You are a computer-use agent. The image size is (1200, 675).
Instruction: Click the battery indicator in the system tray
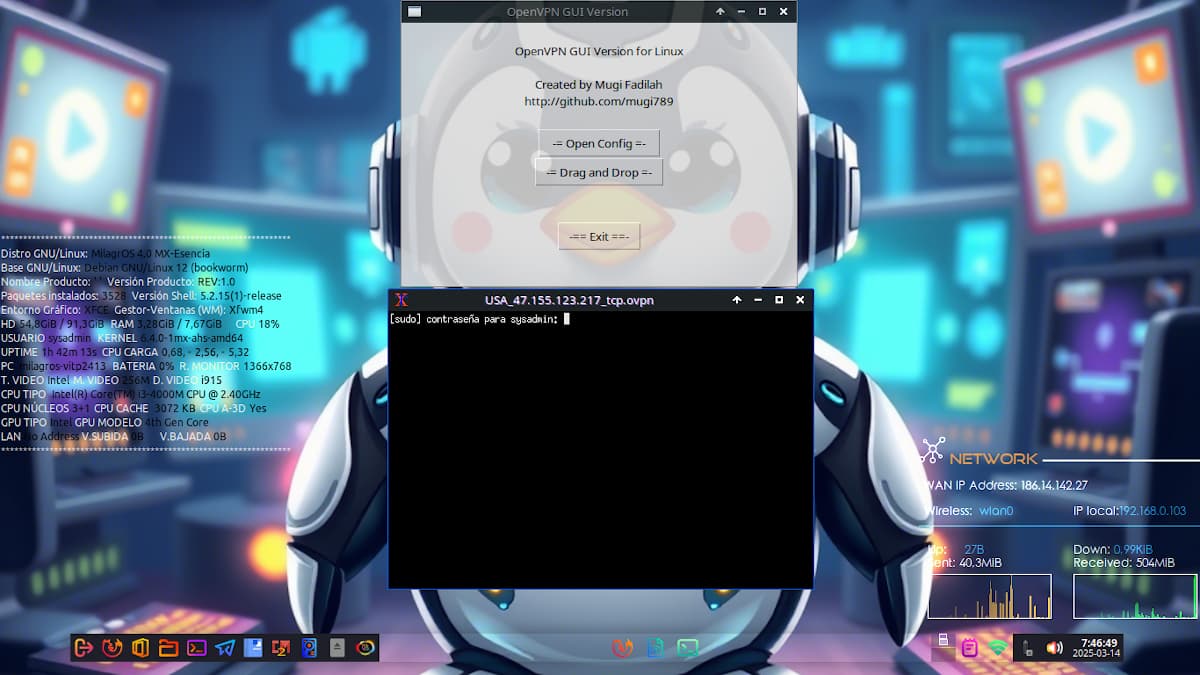point(1026,648)
